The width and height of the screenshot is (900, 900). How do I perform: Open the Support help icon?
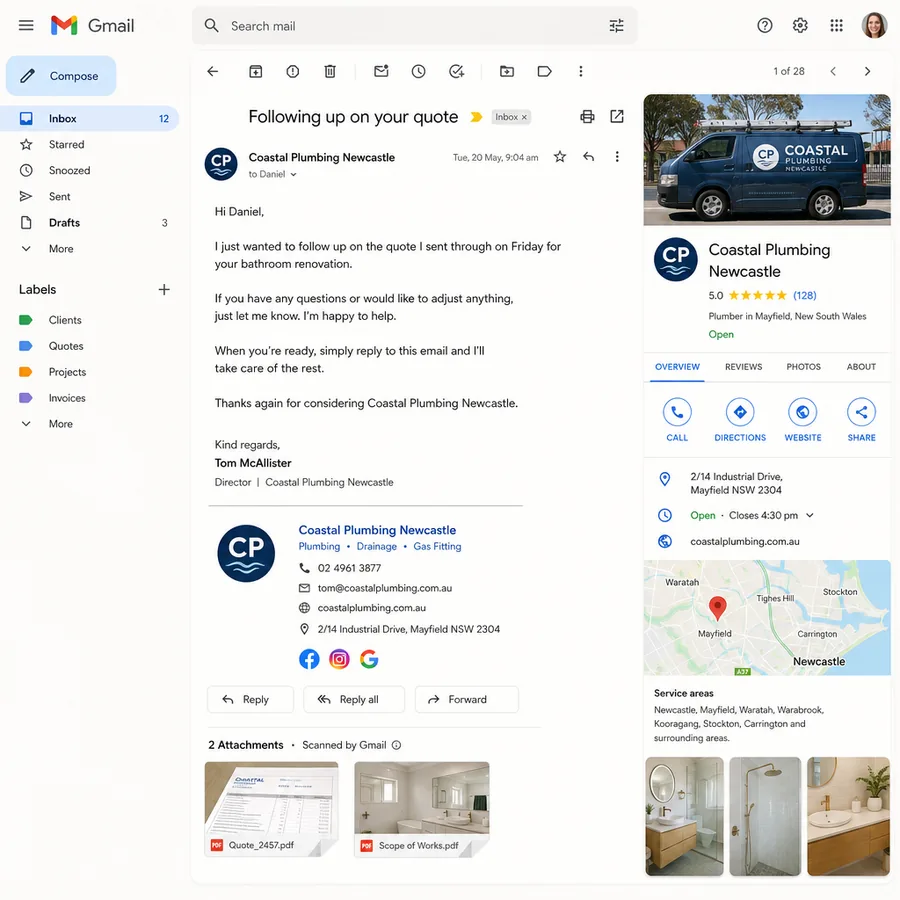tap(765, 25)
